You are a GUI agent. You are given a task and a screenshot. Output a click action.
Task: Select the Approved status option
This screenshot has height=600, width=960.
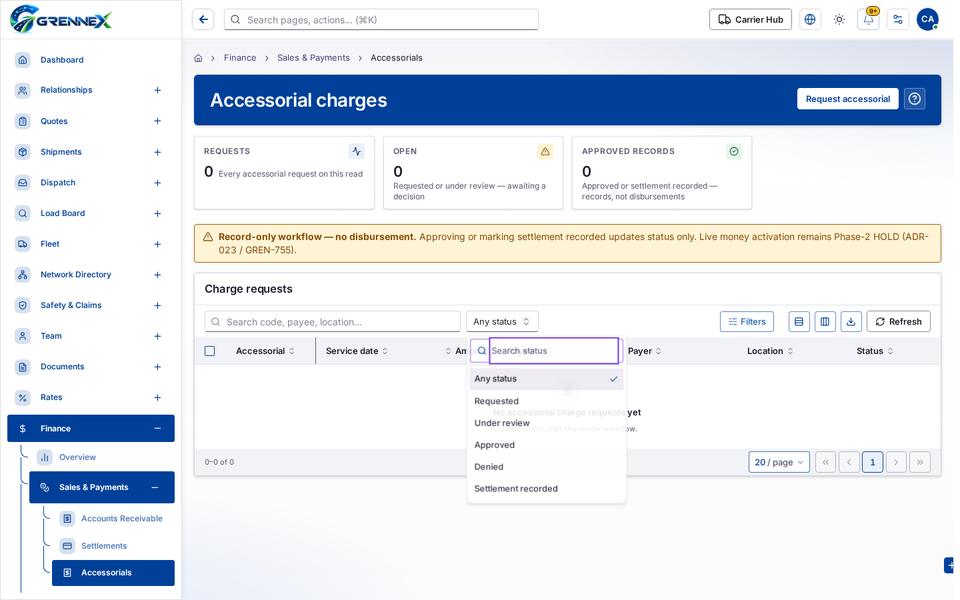[x=546, y=445]
